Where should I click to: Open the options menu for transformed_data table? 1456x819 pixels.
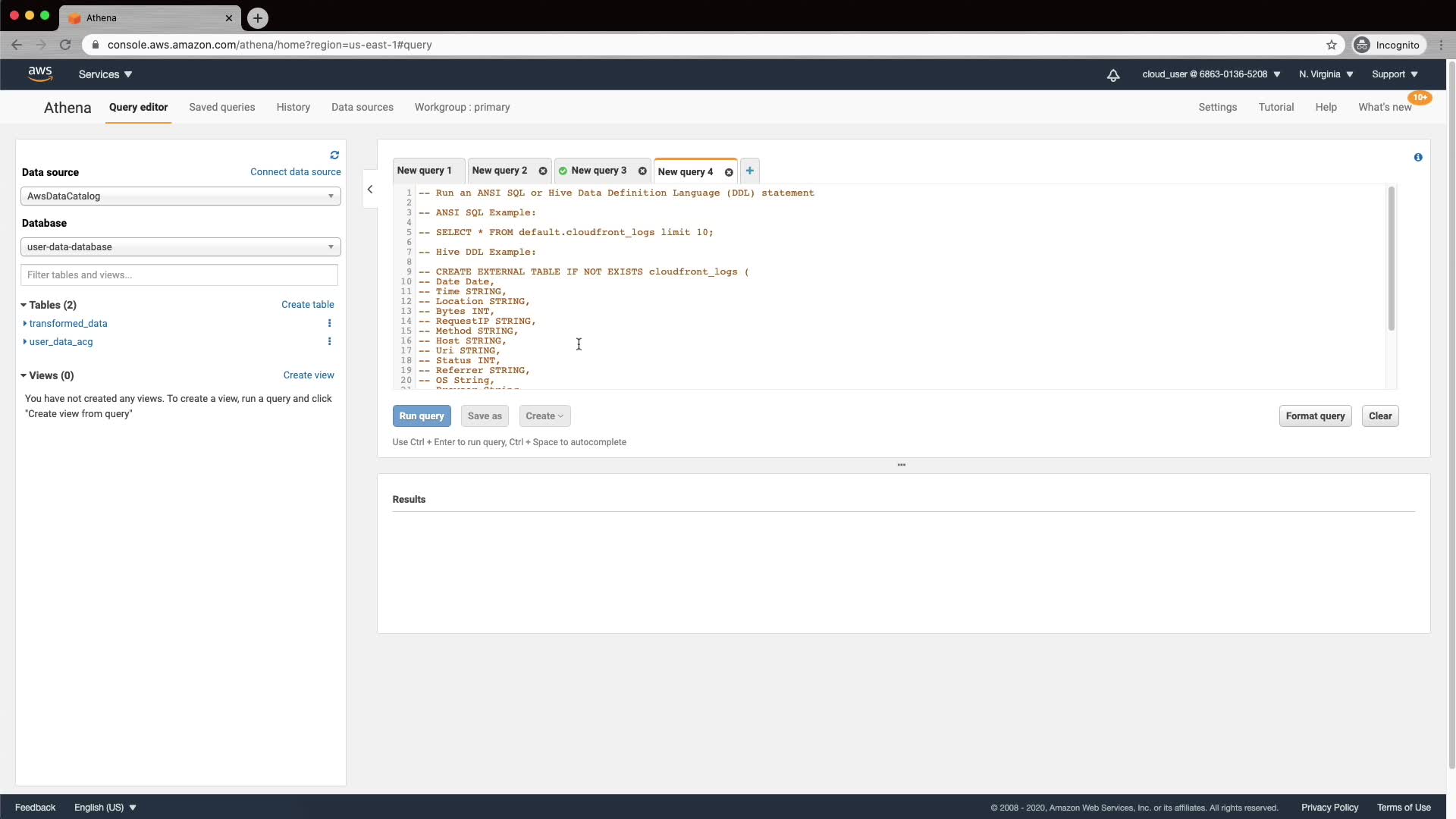point(329,323)
